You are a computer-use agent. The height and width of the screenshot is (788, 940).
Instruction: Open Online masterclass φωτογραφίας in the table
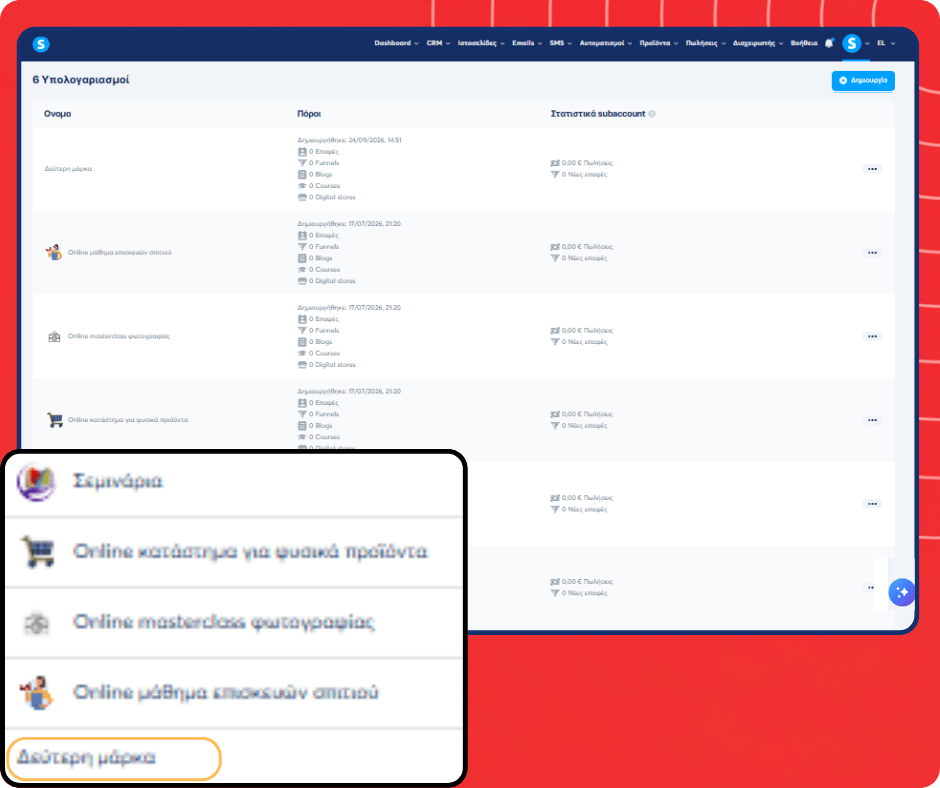[x=119, y=336]
